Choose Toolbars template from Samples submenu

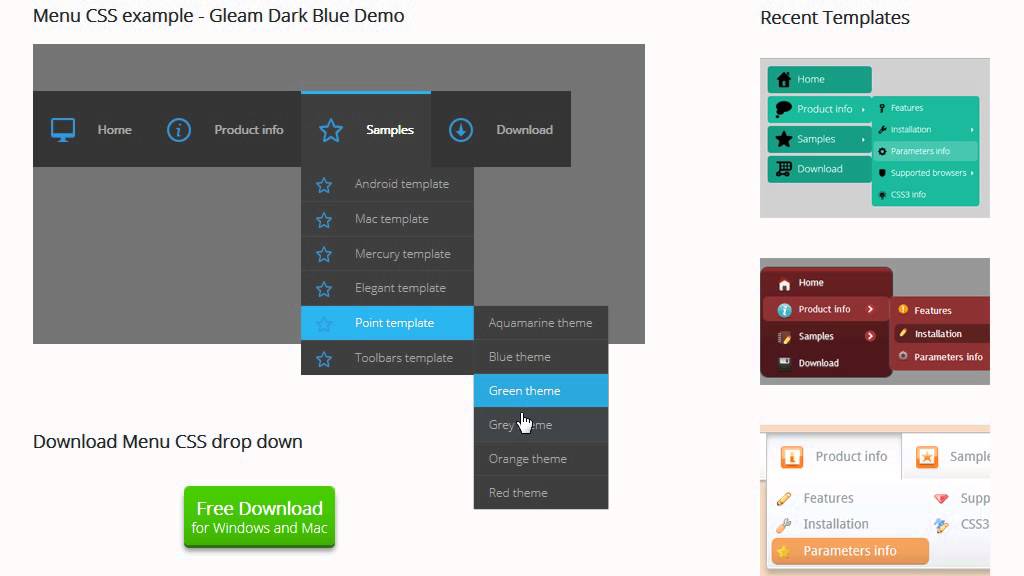point(387,357)
